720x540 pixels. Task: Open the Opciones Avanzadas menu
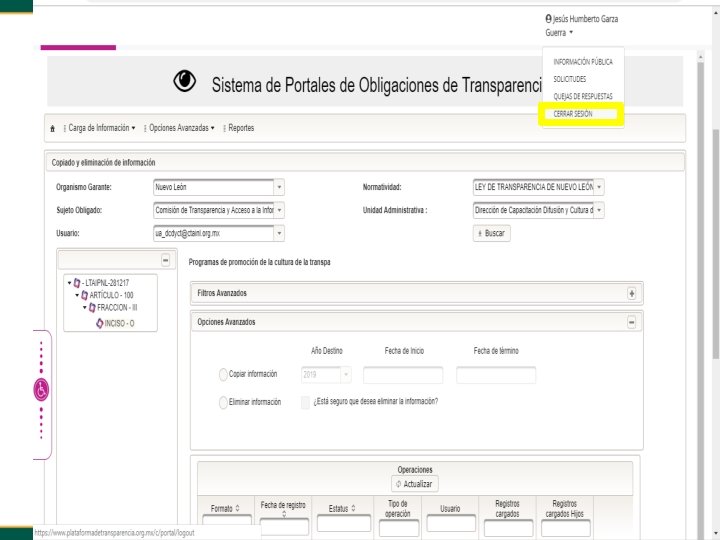(181, 128)
